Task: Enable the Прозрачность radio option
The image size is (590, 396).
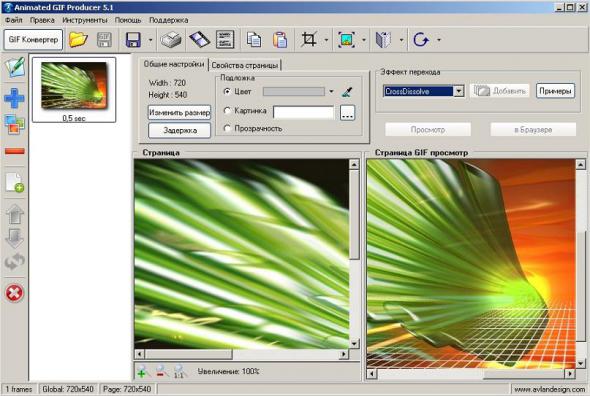Action: point(227,128)
